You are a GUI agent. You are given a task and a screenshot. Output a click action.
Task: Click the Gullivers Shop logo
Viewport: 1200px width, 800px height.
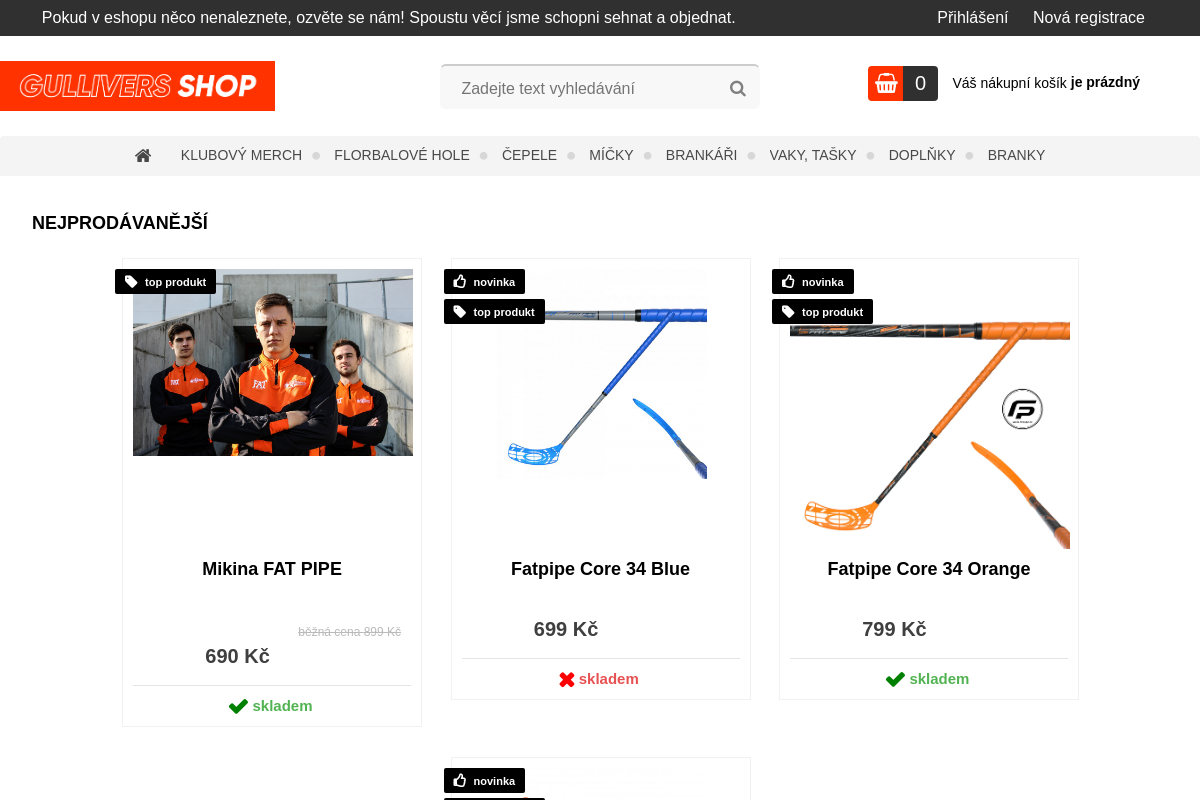pos(137,86)
